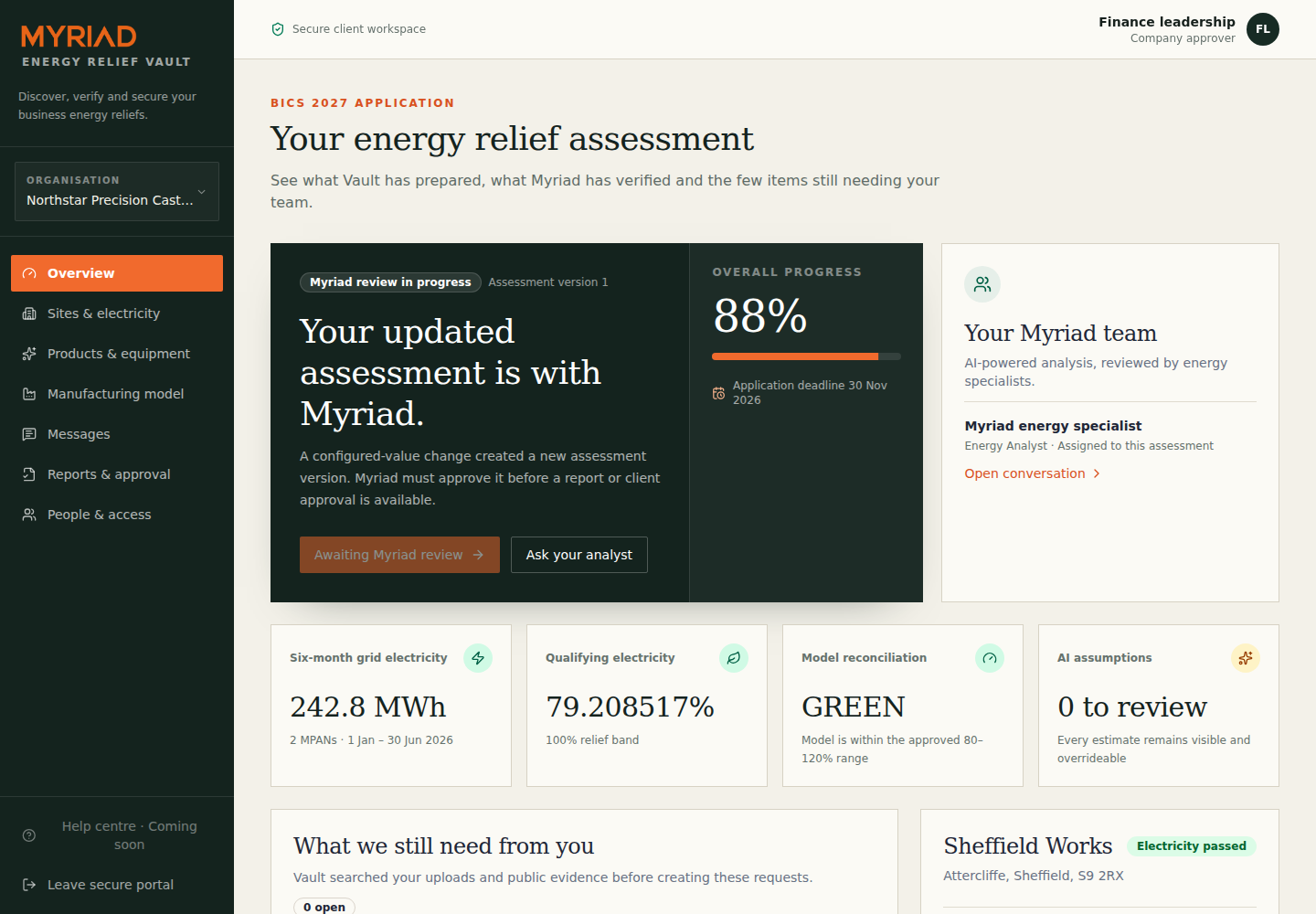This screenshot has width=1316, height=914.
Task: Click the Your Myriad team people icon
Action: click(x=982, y=284)
